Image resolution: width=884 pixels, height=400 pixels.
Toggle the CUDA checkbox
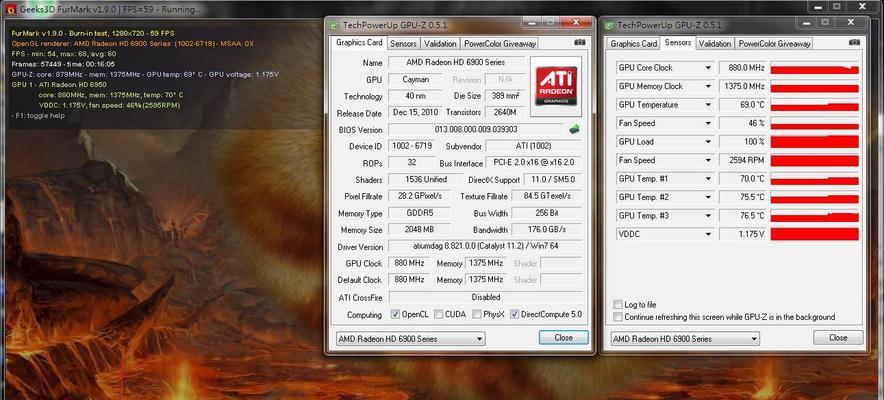pyautogui.click(x=439, y=314)
